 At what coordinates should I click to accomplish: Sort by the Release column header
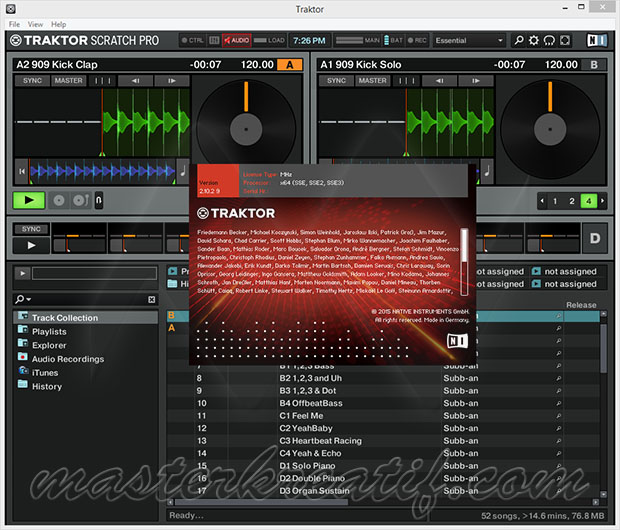(581, 305)
